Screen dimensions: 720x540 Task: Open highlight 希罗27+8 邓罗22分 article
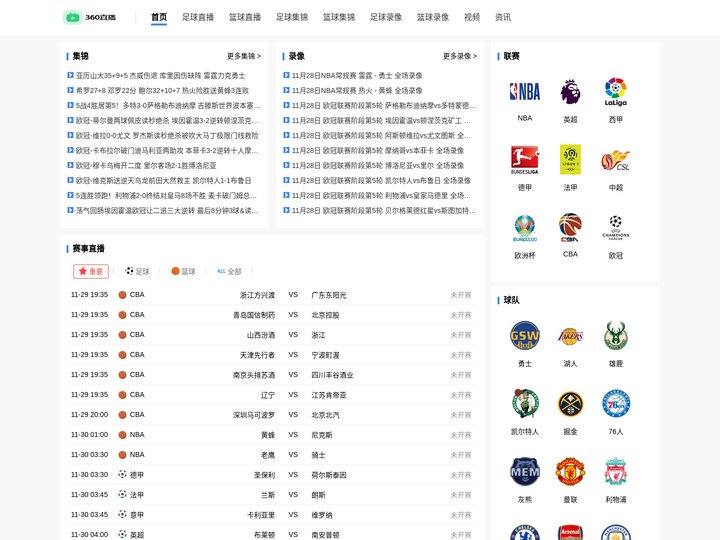[x=162, y=90]
